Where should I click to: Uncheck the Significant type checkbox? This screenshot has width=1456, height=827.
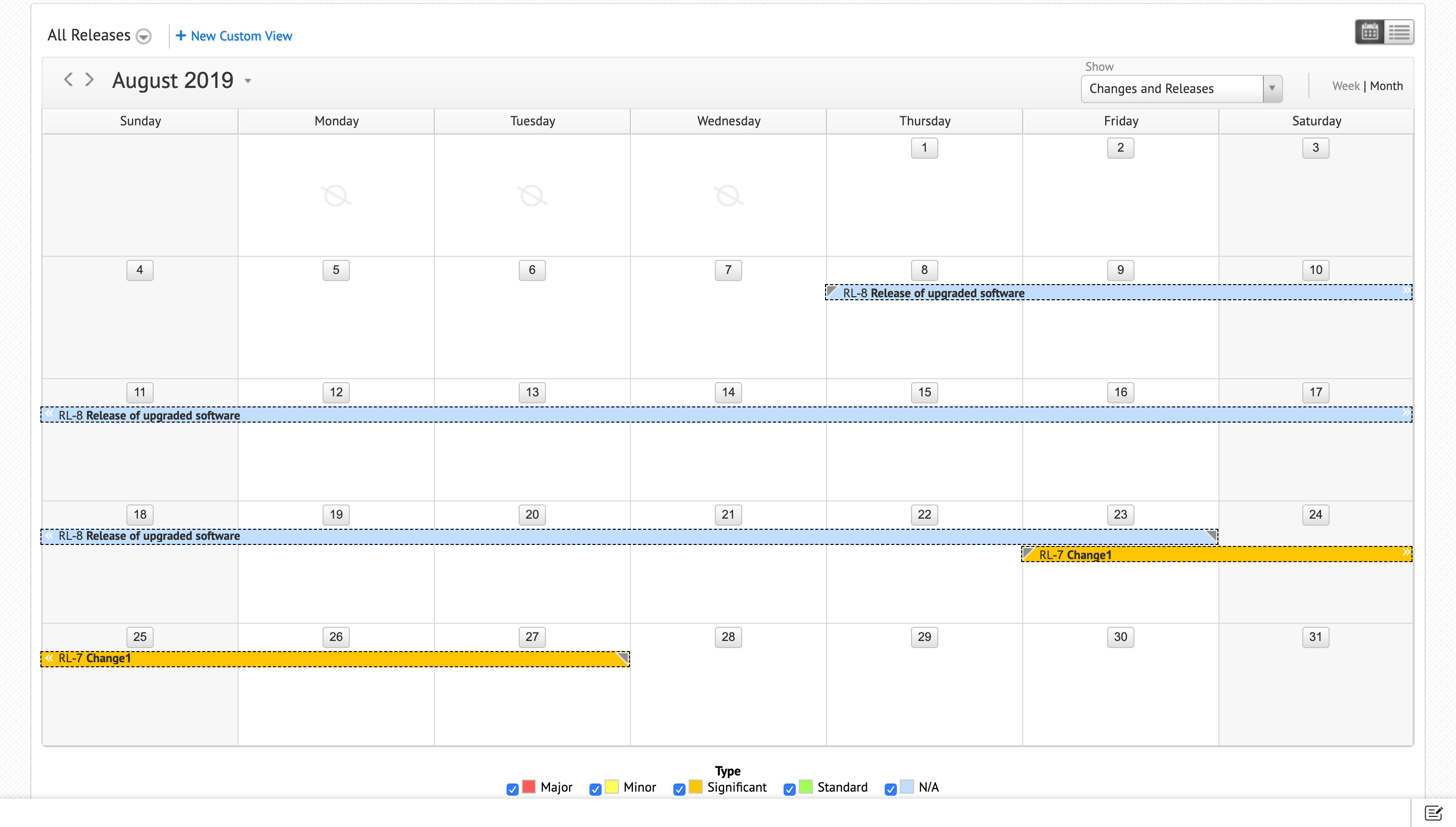coord(679,789)
